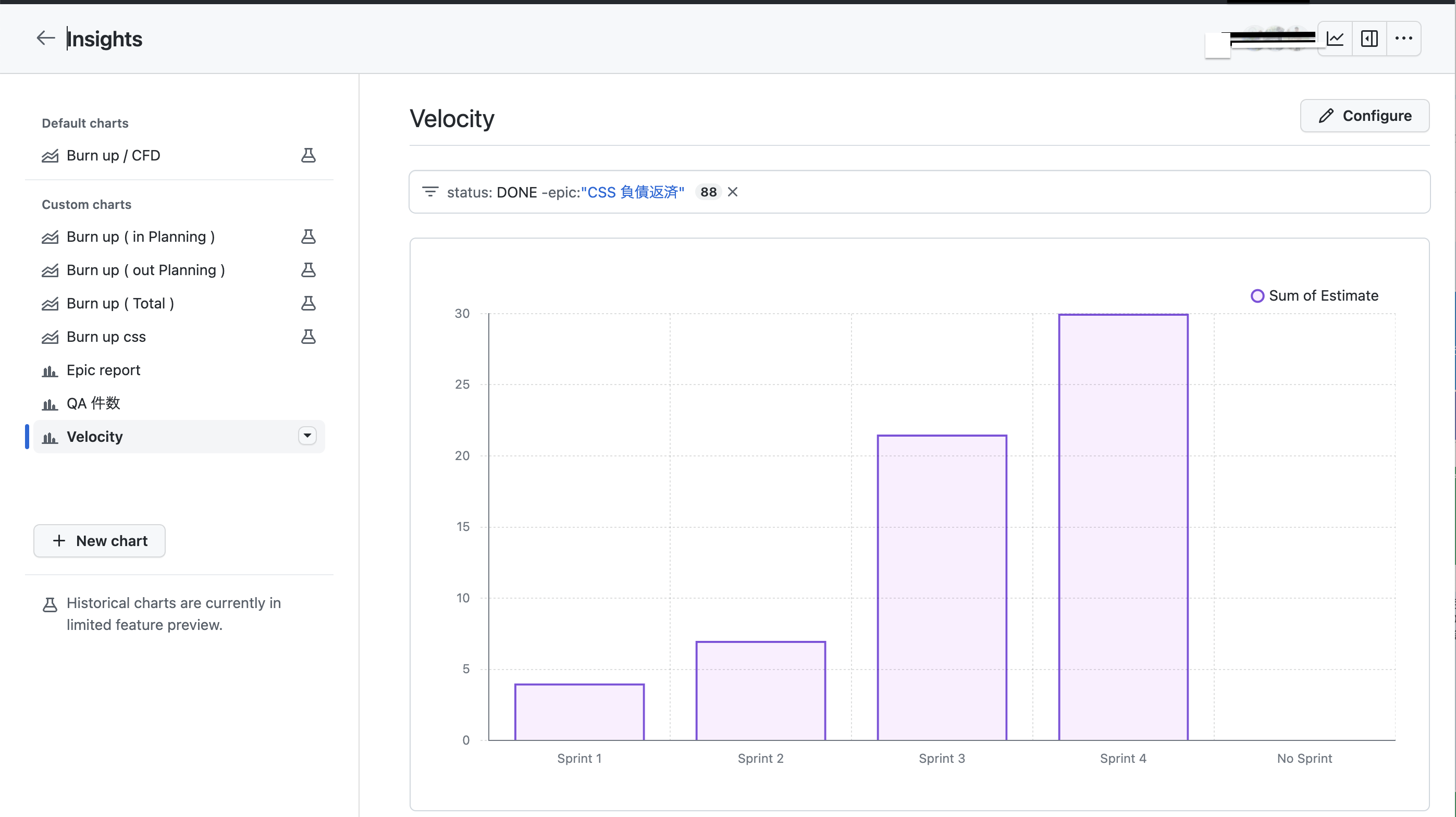Open Burn up ( in Planning ) chart
The height and width of the screenshot is (817, 1456).
(140, 237)
